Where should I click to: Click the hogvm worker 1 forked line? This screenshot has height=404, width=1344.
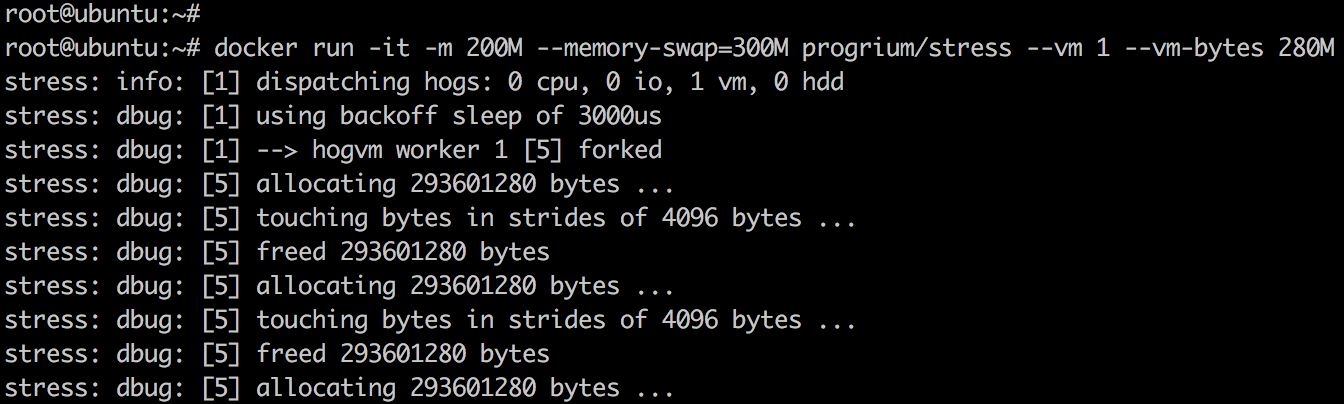point(333,150)
